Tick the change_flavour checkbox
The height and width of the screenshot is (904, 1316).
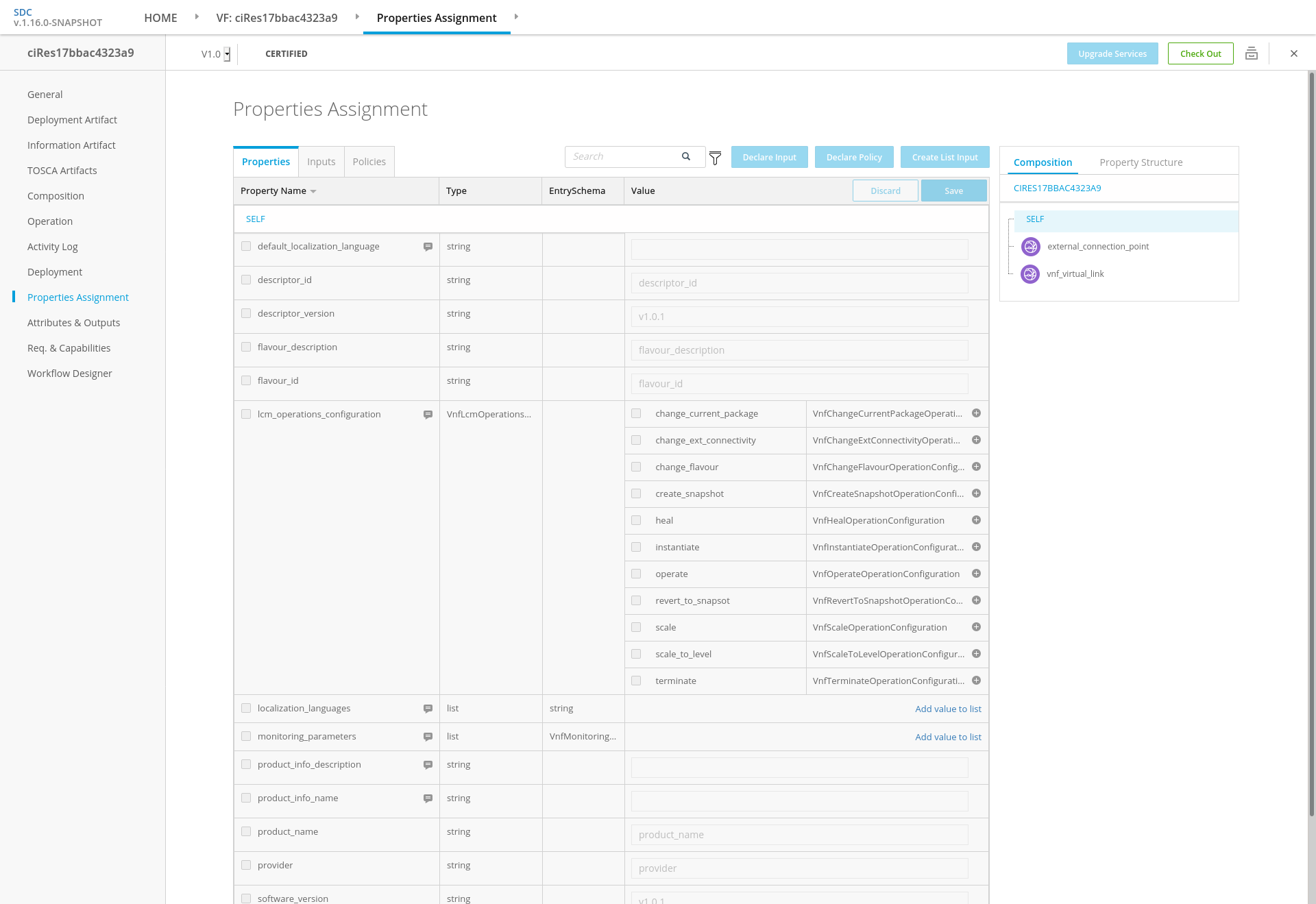point(636,467)
